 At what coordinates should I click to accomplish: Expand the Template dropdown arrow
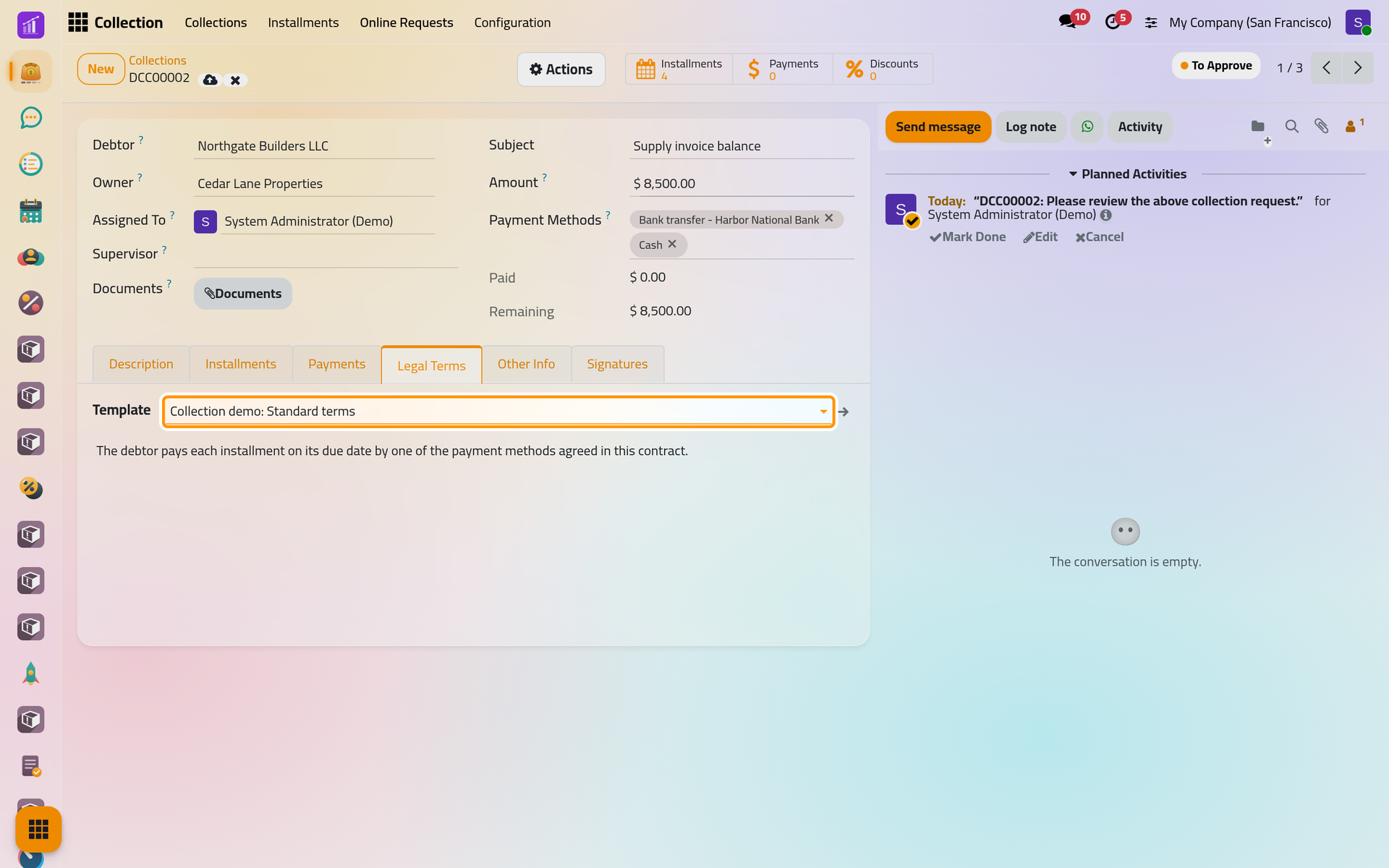[823, 412]
